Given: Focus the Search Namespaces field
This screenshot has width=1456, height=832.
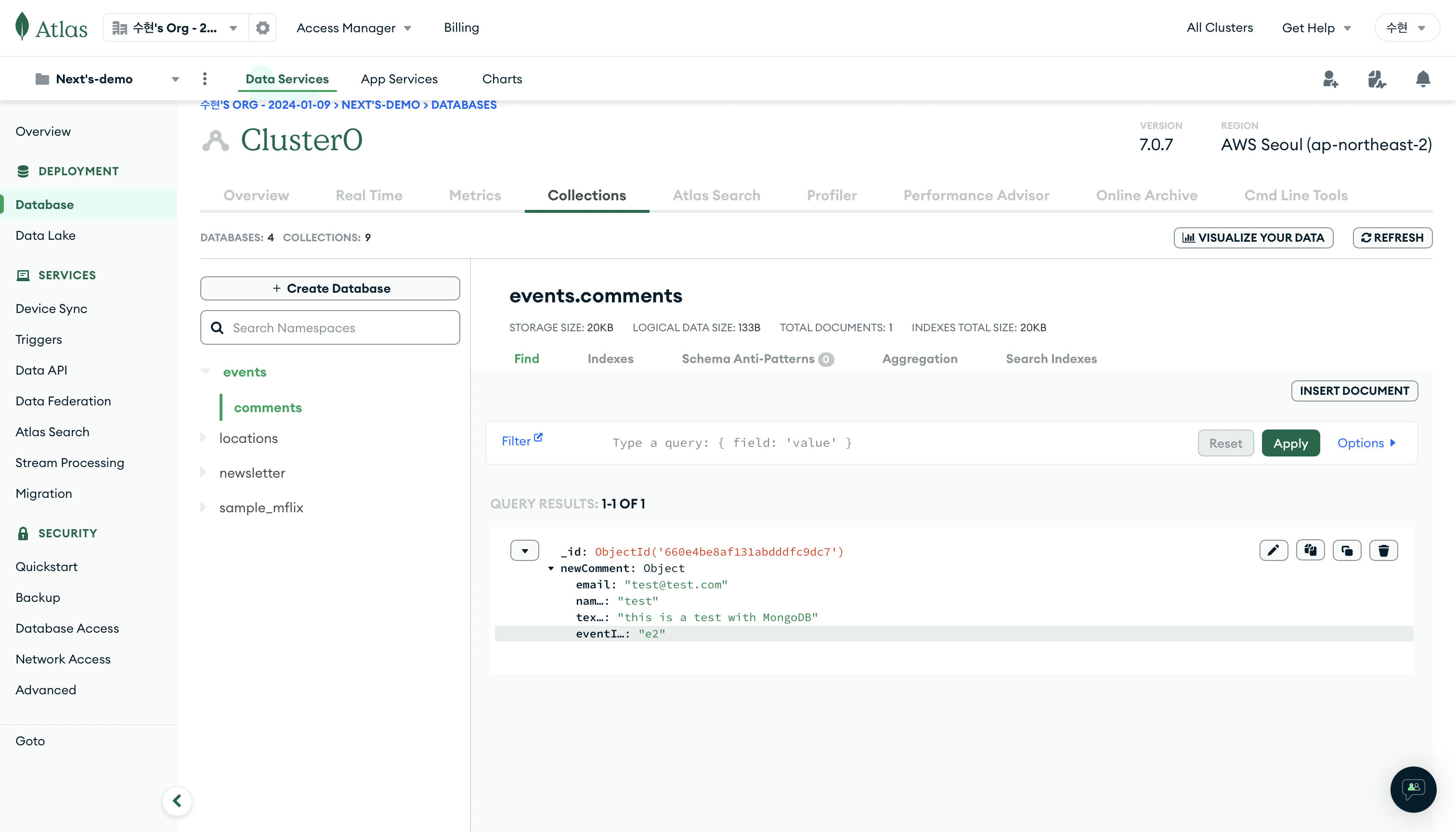Looking at the screenshot, I should click(330, 327).
